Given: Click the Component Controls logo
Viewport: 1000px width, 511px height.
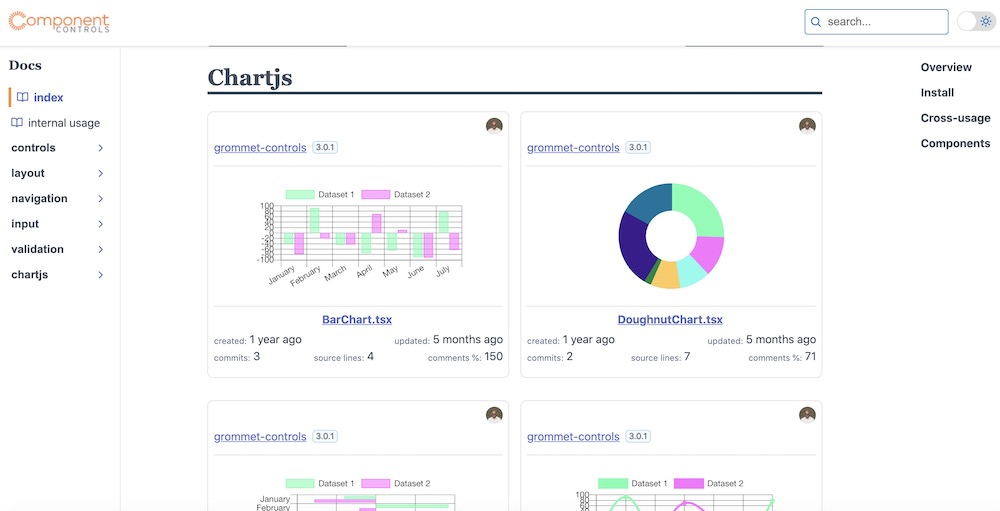Looking at the screenshot, I should pyautogui.click(x=59, y=22).
